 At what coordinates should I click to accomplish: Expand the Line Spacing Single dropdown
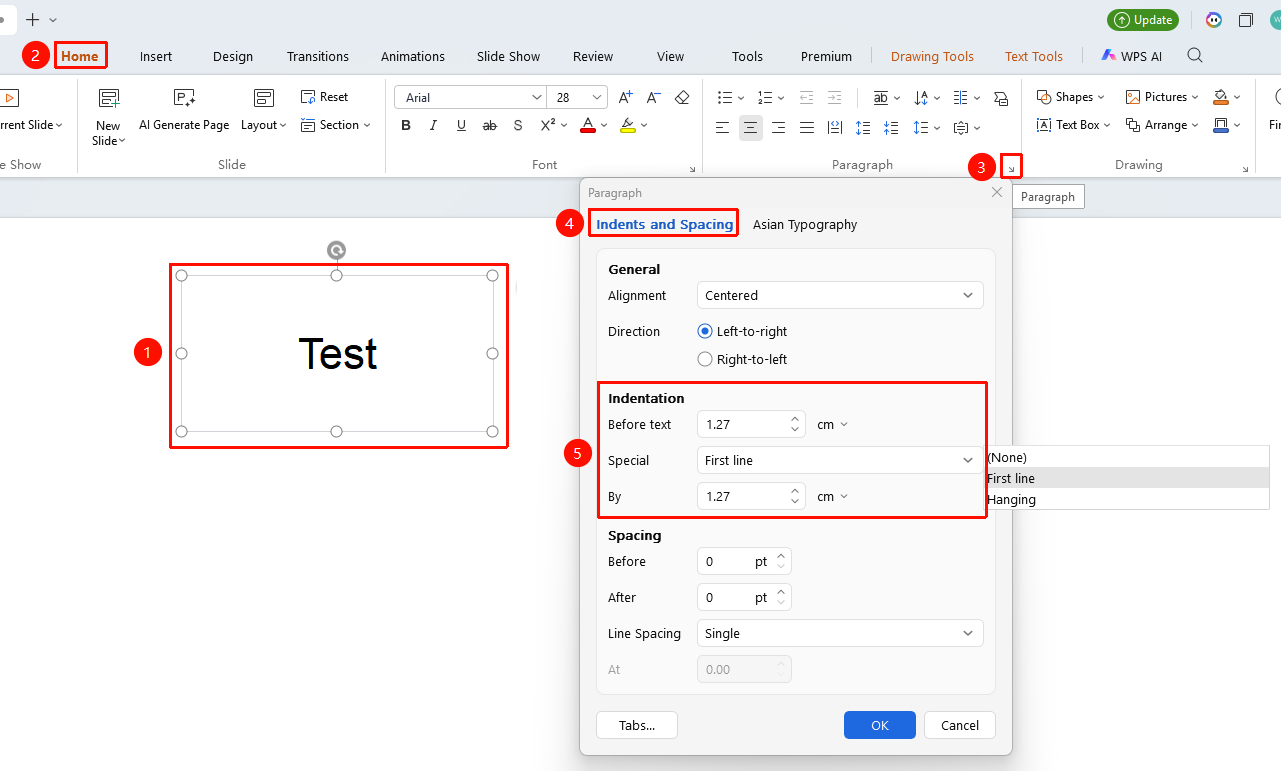(x=840, y=633)
